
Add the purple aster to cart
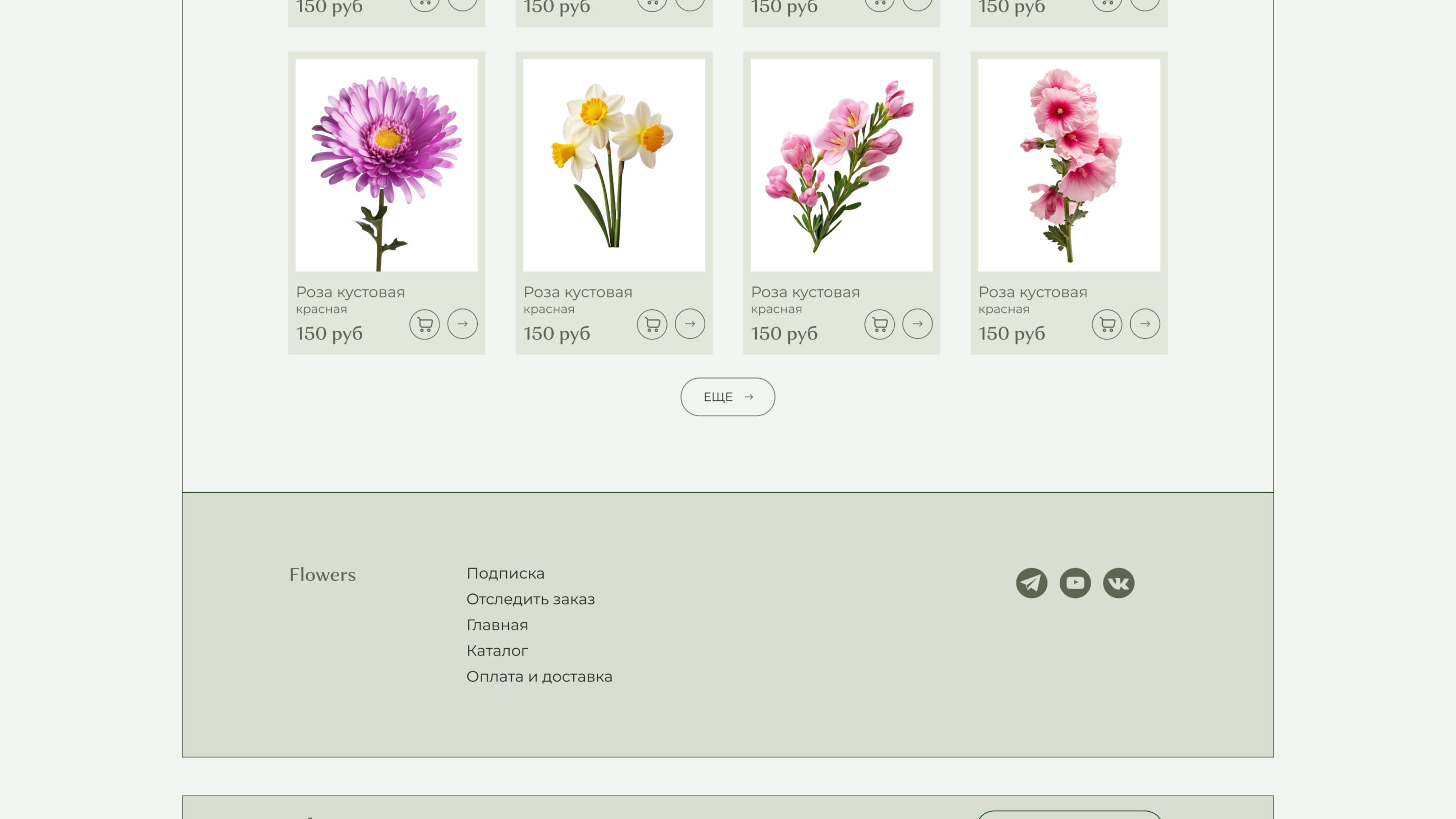click(425, 324)
